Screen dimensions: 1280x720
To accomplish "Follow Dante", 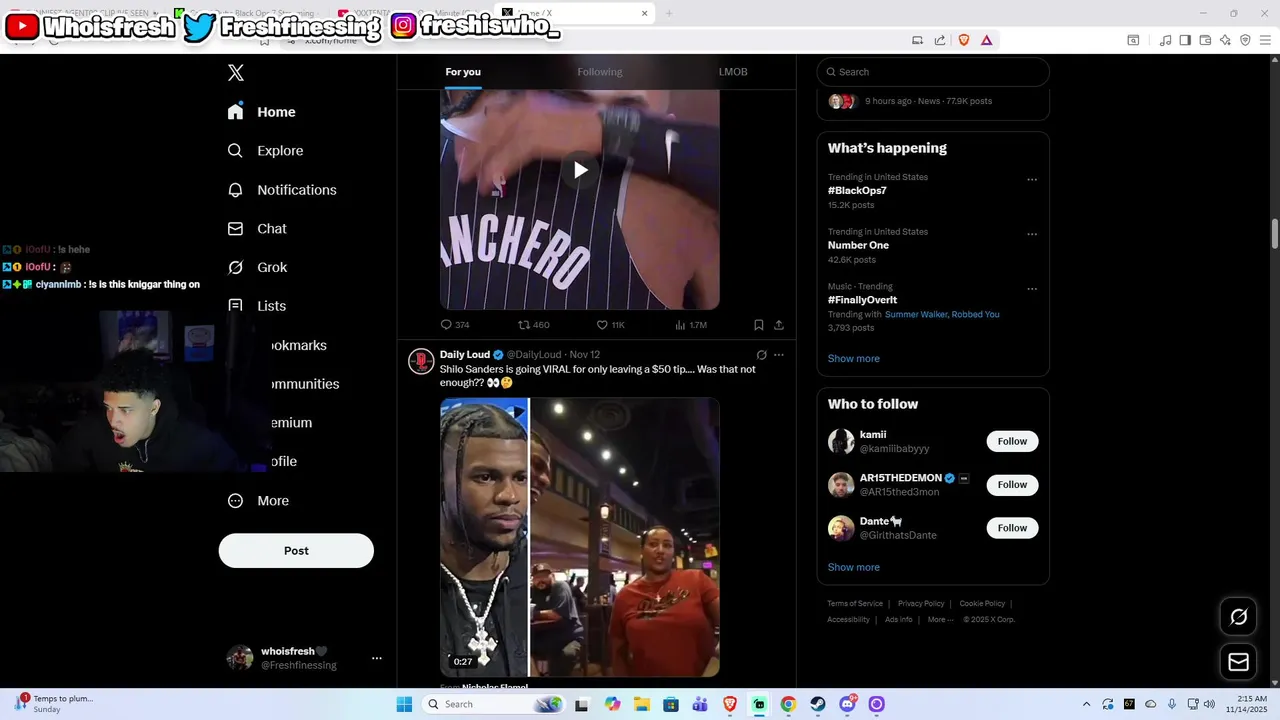I will pyautogui.click(x=1012, y=528).
